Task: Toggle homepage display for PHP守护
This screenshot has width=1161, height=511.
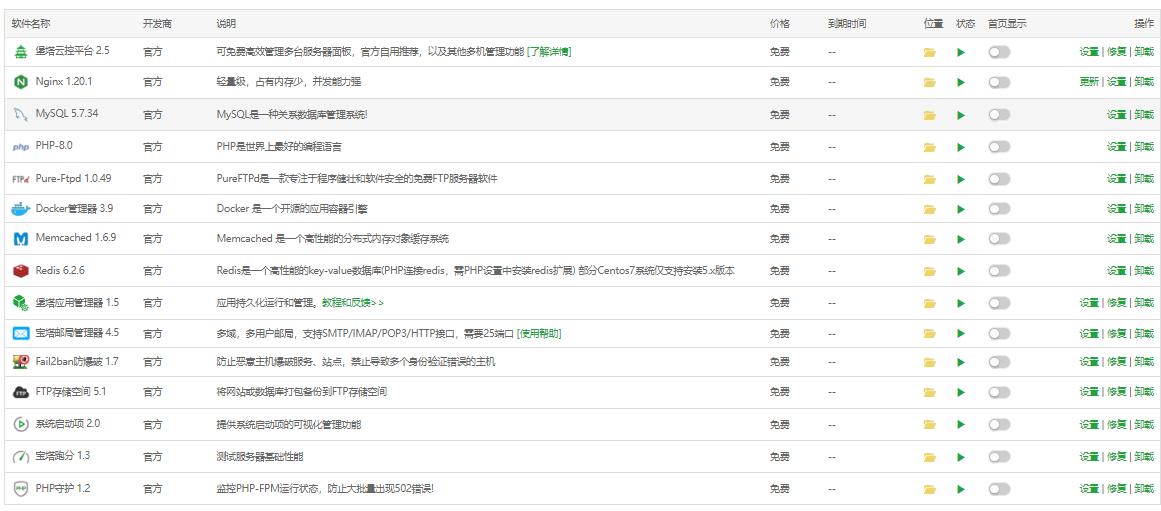Action: [x=999, y=489]
